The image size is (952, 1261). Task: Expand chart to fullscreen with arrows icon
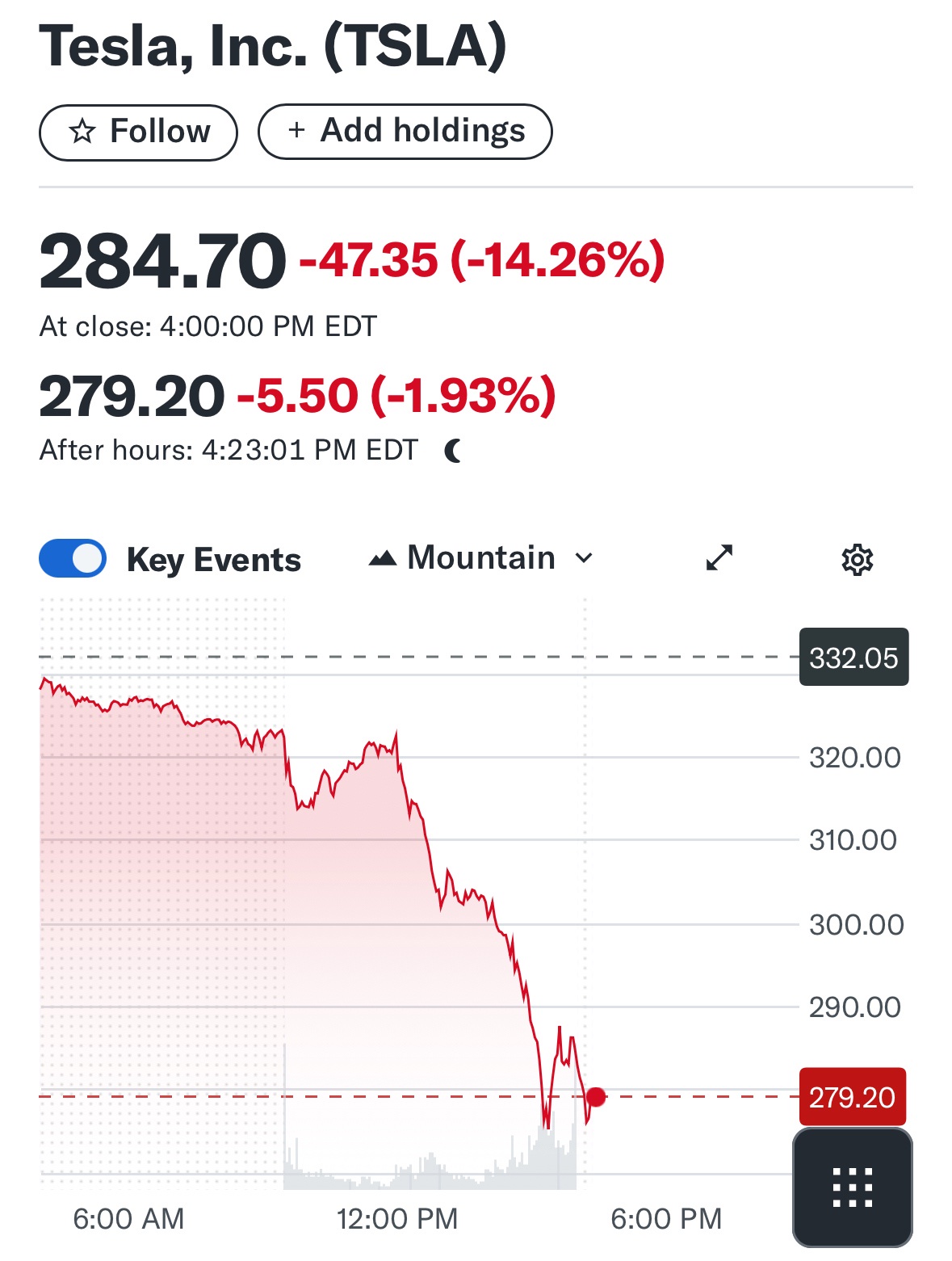pyautogui.click(x=719, y=557)
